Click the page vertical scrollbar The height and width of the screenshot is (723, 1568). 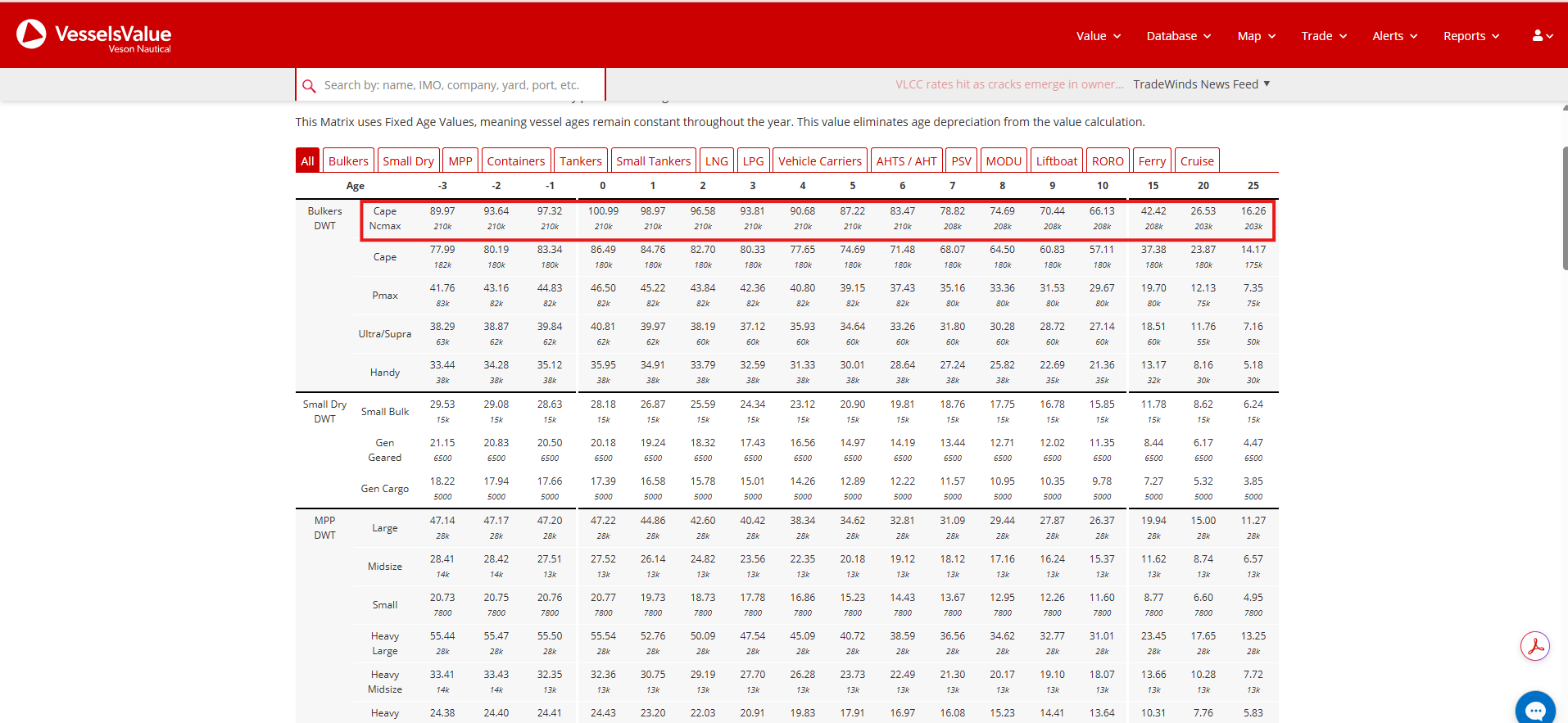pyautogui.click(x=1565, y=209)
